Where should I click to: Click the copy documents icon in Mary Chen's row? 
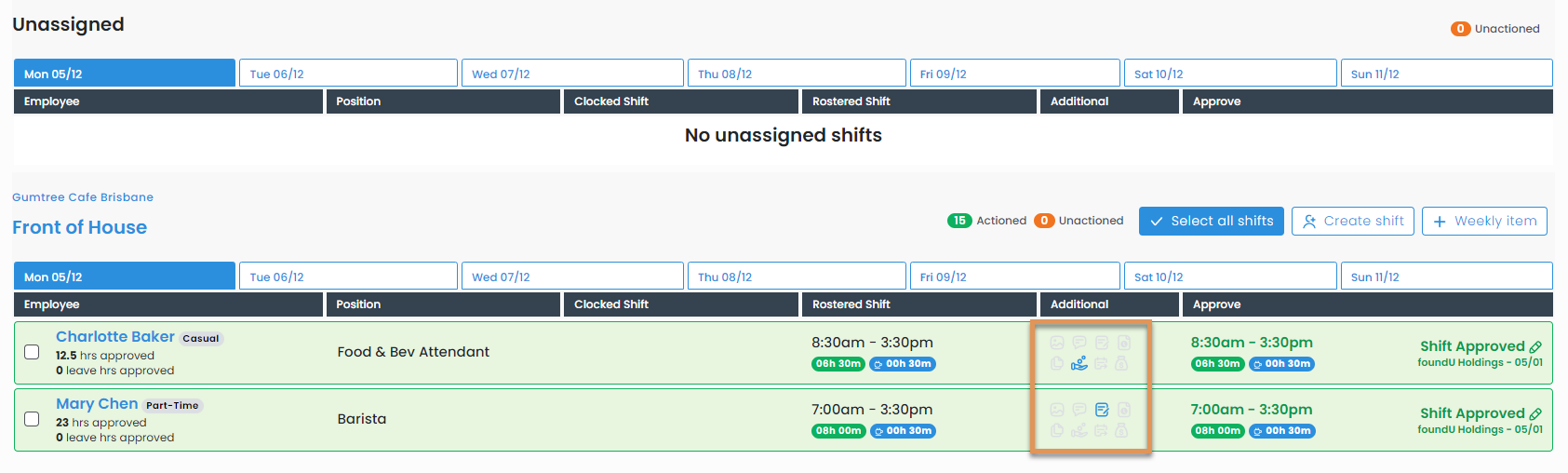click(1057, 431)
